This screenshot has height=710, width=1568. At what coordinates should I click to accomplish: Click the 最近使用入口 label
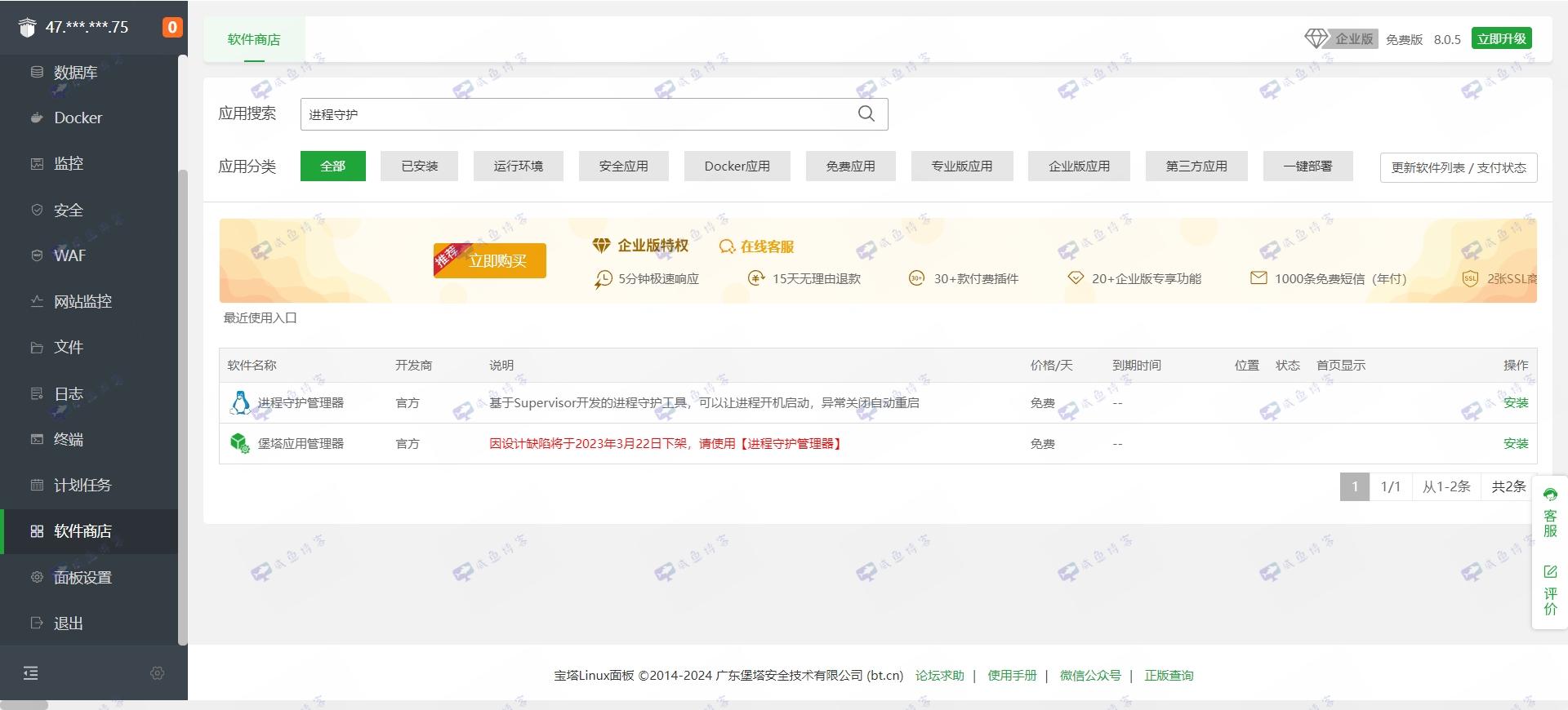(260, 317)
